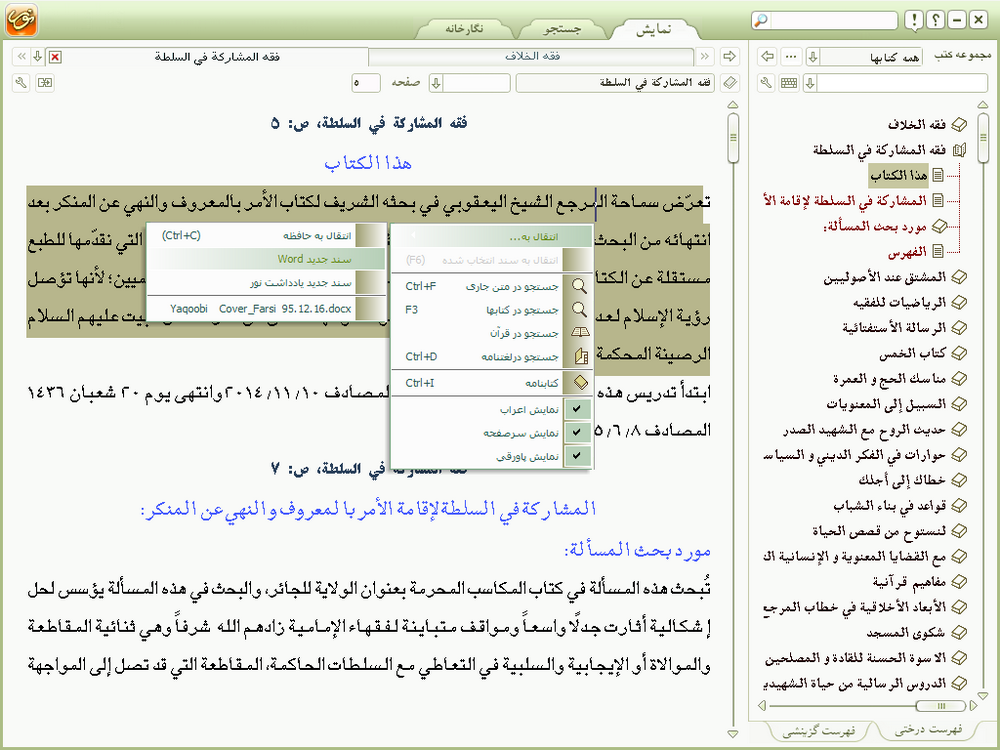Click the blue heading مورد بحث المسألة in the text

637,550
